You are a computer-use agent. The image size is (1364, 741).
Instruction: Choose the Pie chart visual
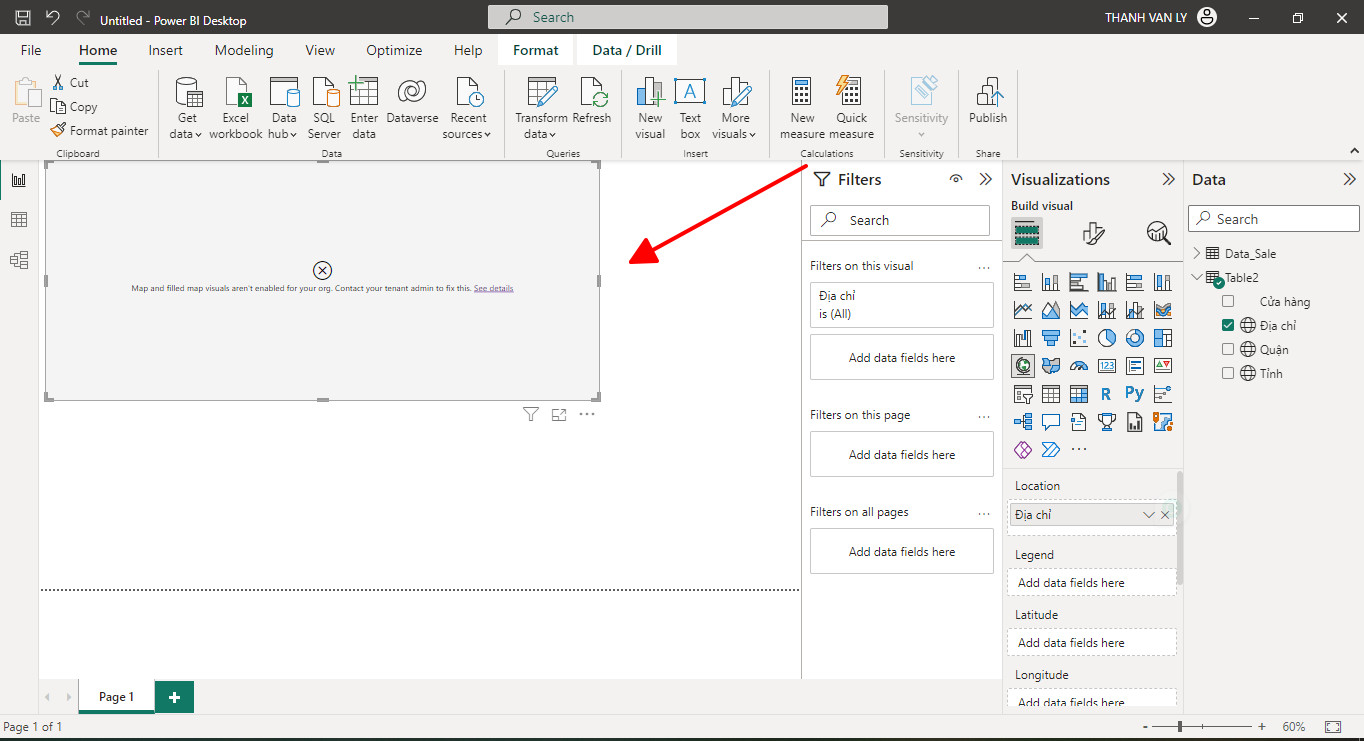click(x=1106, y=338)
